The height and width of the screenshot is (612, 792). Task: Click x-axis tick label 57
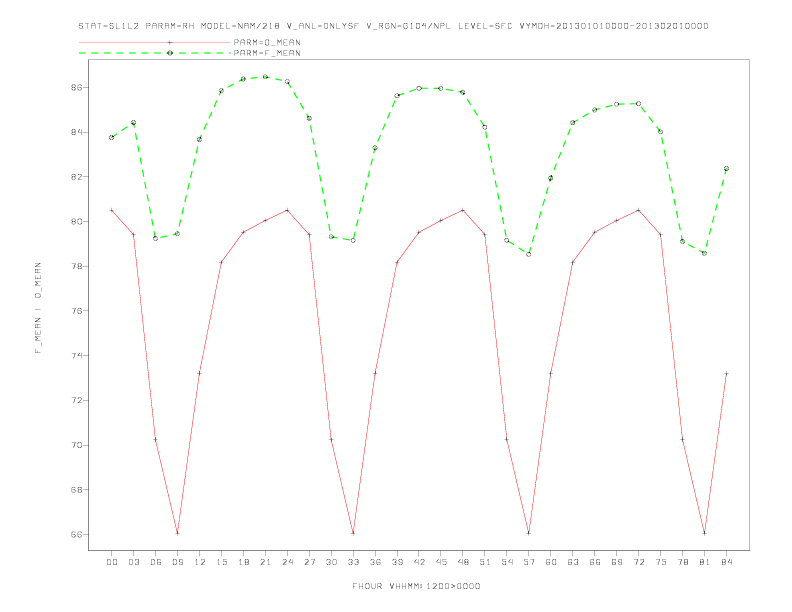tap(529, 562)
